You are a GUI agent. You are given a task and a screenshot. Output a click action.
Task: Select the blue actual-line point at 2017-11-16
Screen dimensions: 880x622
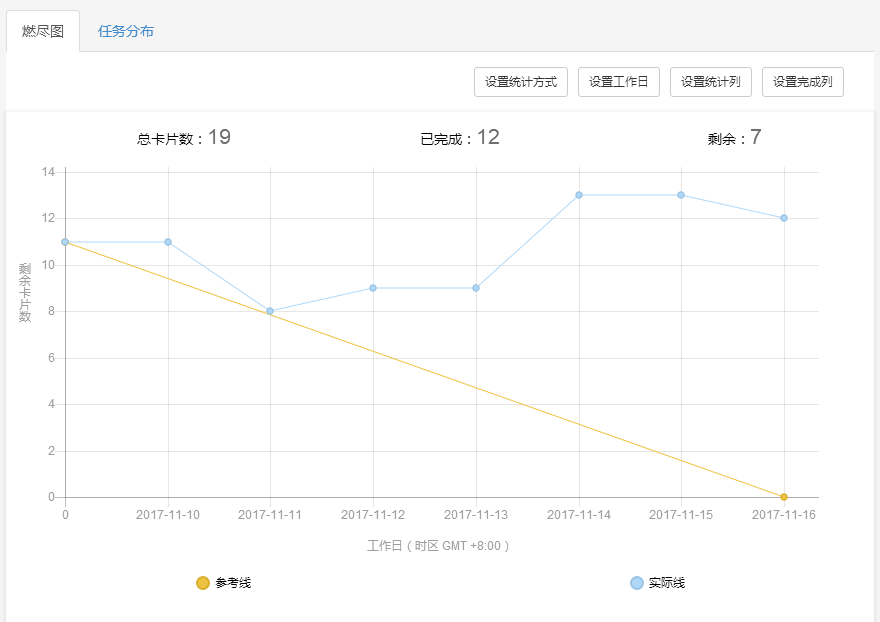click(784, 218)
